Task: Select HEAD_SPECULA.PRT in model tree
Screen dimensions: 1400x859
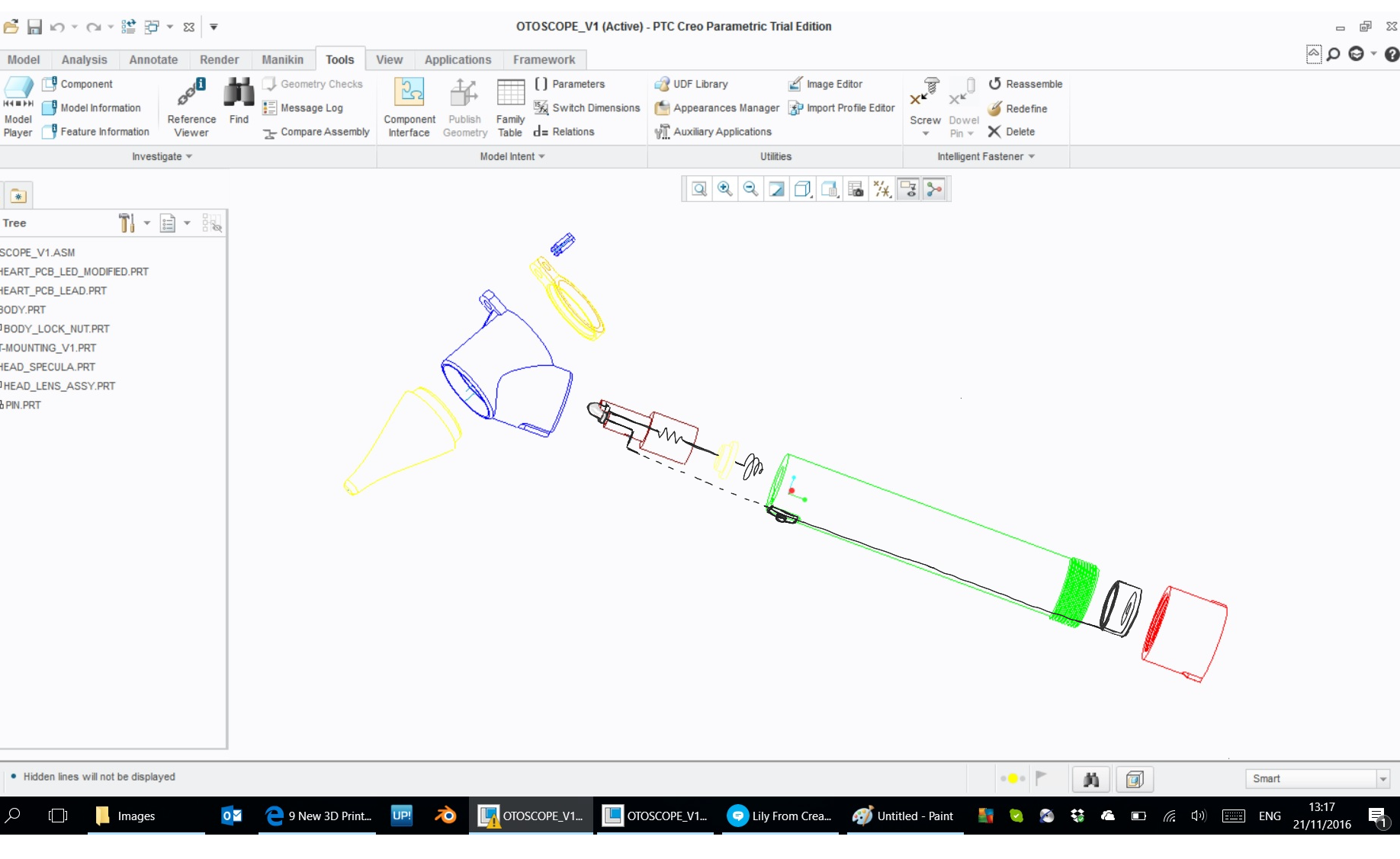Action: [x=47, y=367]
